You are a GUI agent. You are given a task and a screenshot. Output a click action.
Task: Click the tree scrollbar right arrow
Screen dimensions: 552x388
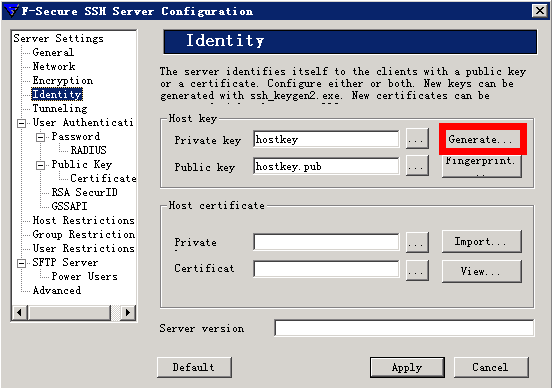128,313
